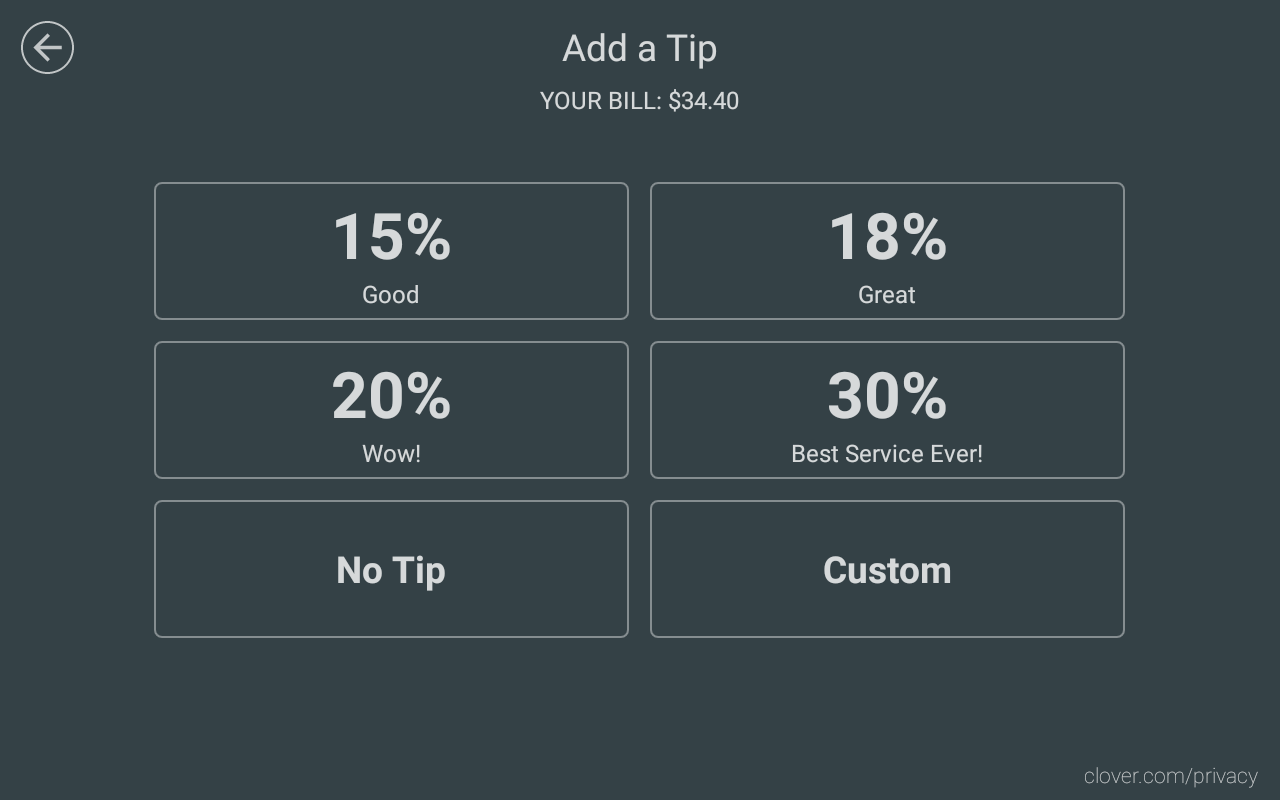Tap the circular navigation arrow at top left
This screenshot has height=800, width=1280.
[47, 47]
